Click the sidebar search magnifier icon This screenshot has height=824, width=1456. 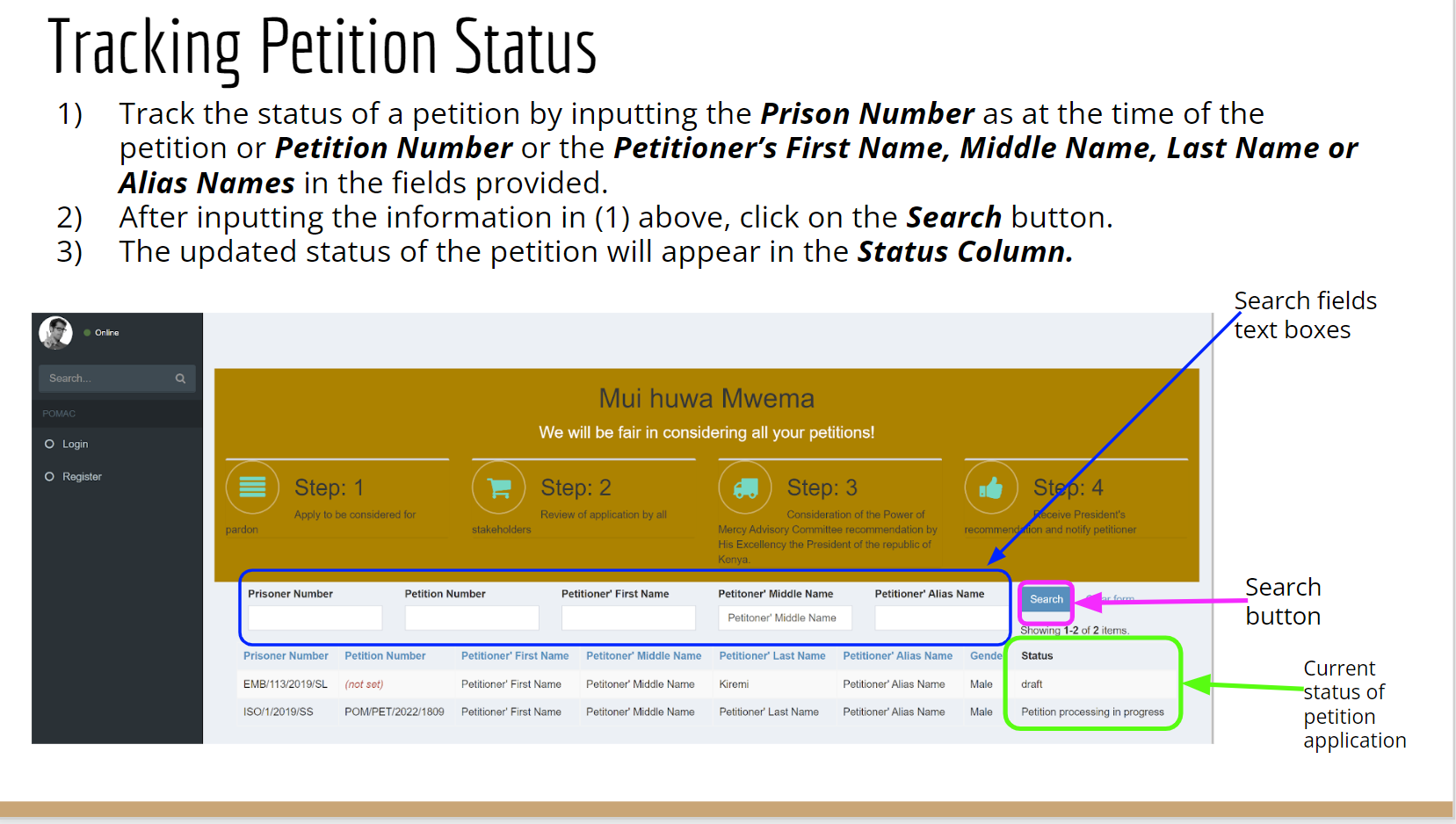[180, 379]
